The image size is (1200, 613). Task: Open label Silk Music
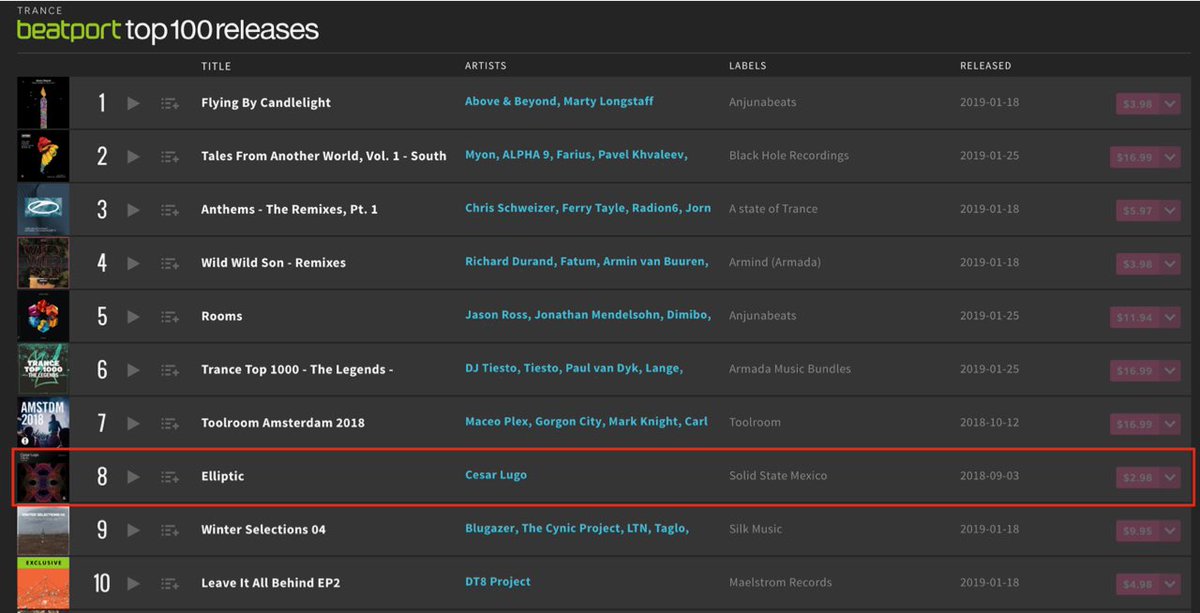756,529
